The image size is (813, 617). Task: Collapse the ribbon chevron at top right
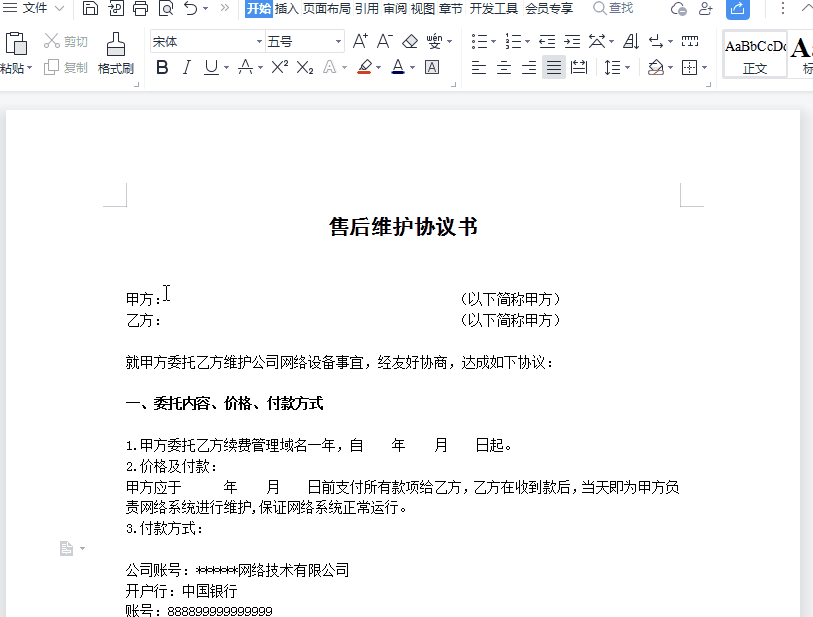pyautogui.click(x=807, y=8)
